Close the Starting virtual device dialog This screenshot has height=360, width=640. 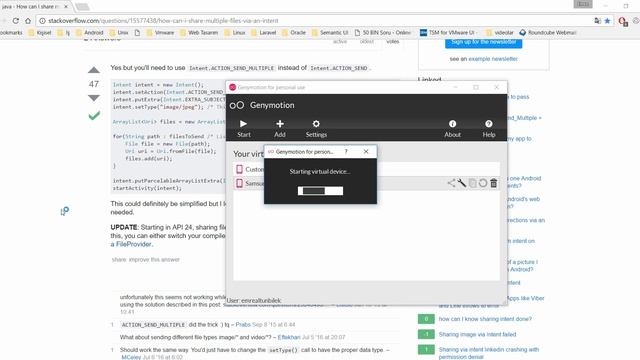pyautogui.click(x=366, y=151)
